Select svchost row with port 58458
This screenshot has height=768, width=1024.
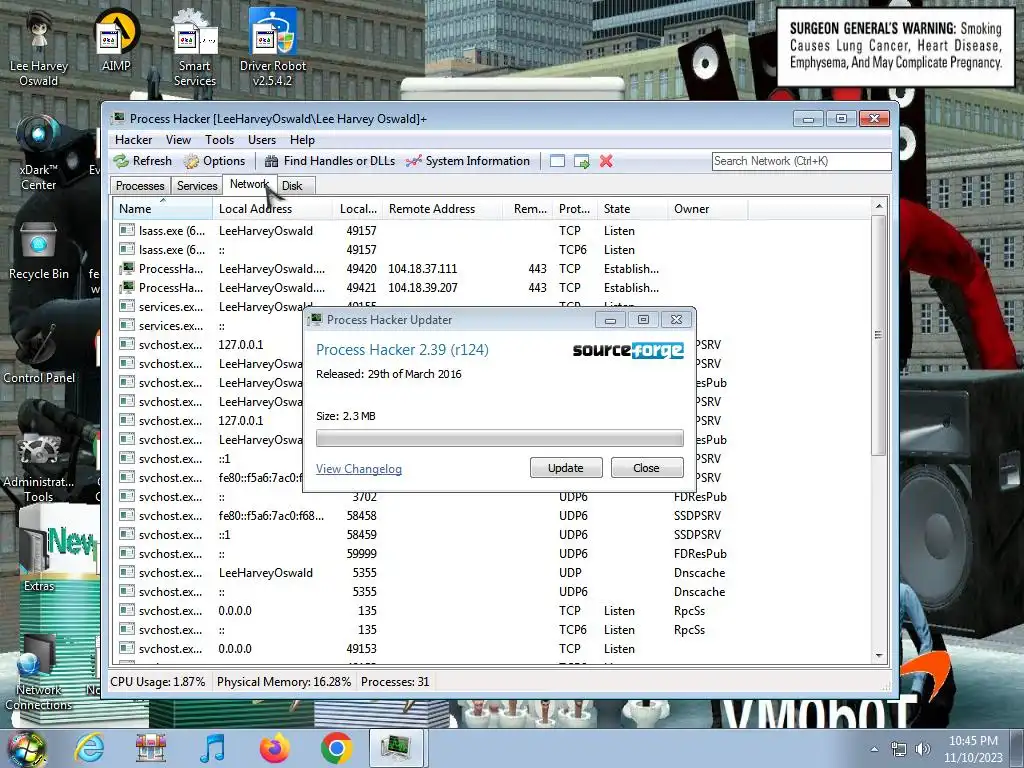[492, 516]
